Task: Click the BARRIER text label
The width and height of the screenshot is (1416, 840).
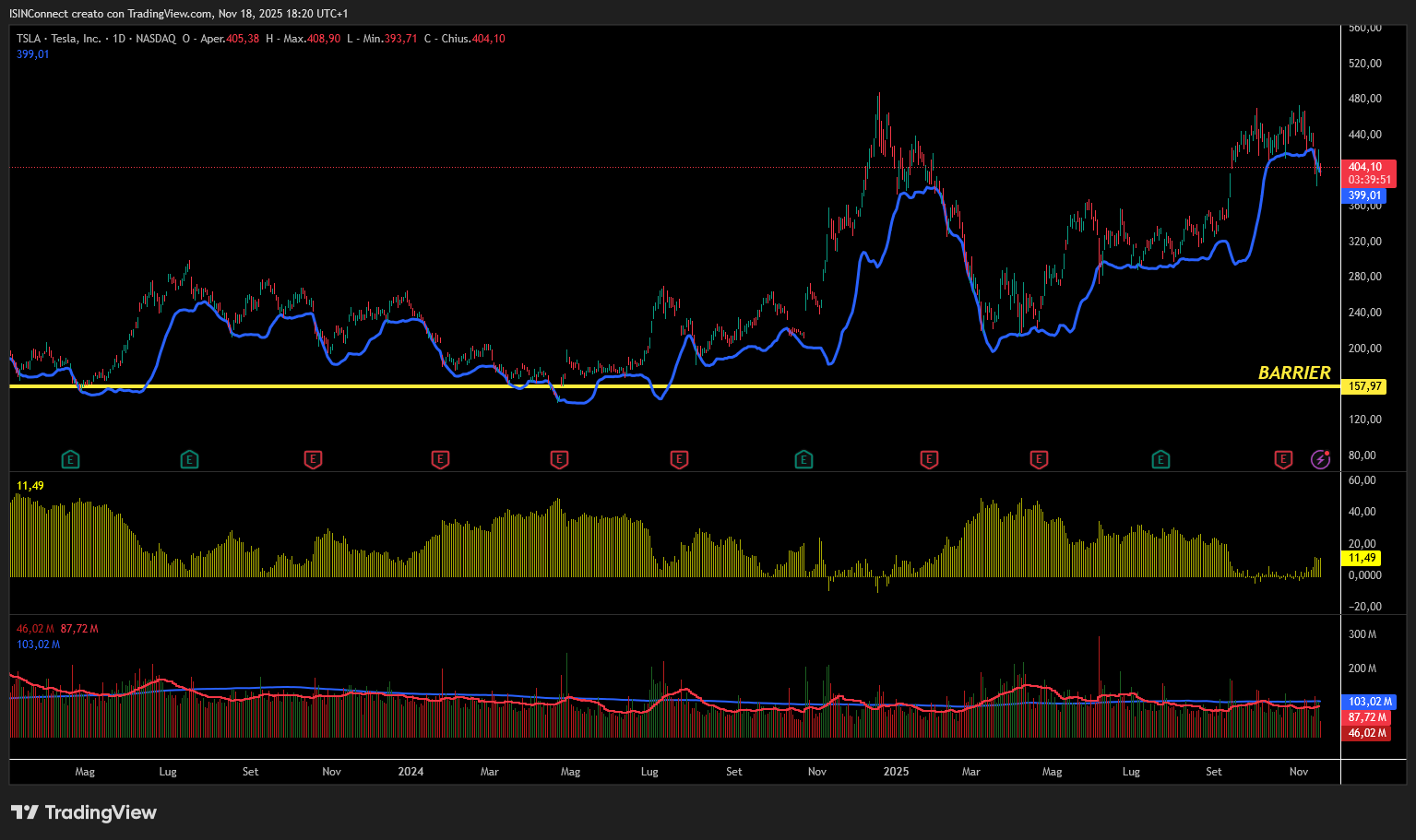Action: pos(1294,373)
